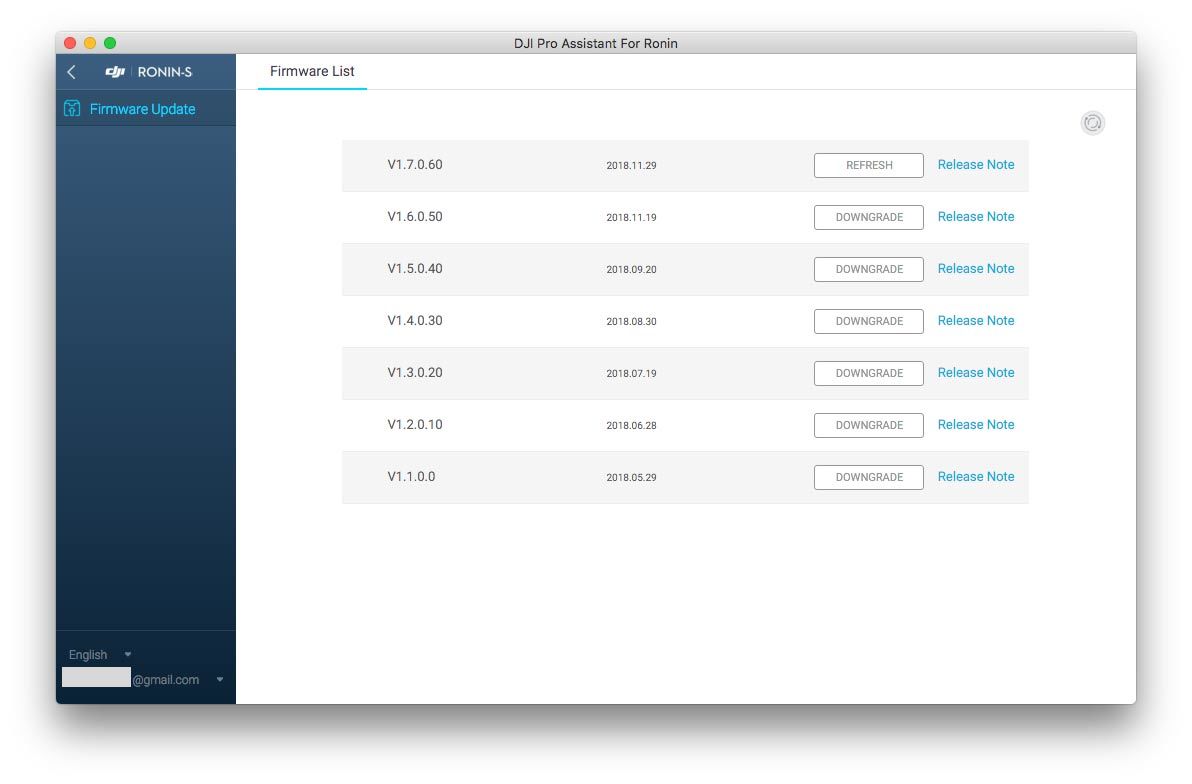1192x784 pixels.
Task: Click the DJI logo in the sidebar header
Action: click(x=115, y=71)
